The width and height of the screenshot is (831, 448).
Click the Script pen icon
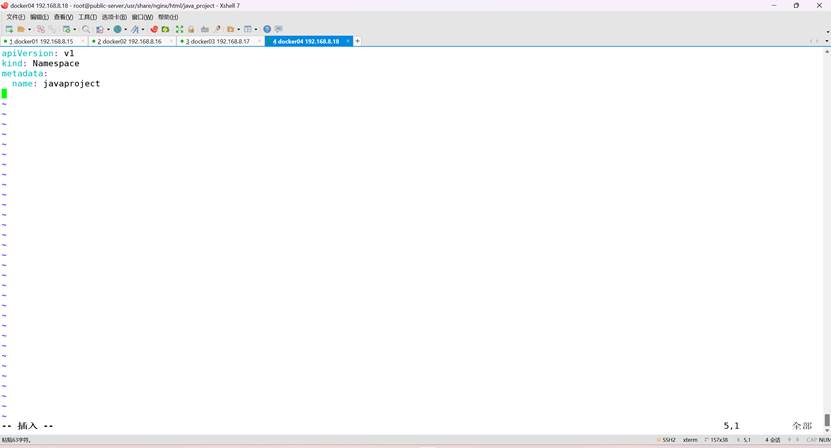218,29
